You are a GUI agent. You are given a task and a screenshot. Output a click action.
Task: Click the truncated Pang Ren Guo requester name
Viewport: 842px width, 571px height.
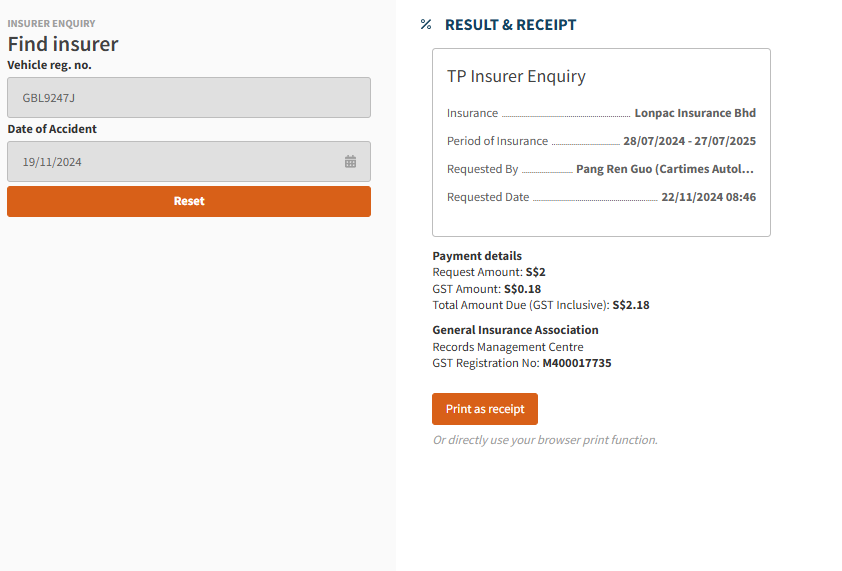[665, 169]
